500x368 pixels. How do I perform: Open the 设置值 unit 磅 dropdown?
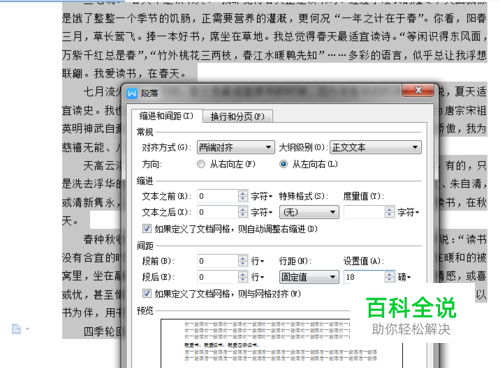click(404, 277)
